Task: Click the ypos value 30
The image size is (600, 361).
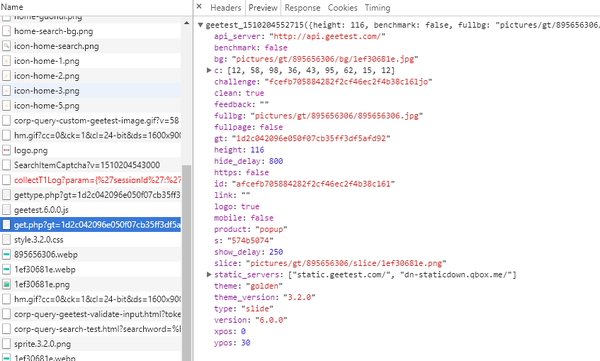Action: pyautogui.click(x=246, y=343)
